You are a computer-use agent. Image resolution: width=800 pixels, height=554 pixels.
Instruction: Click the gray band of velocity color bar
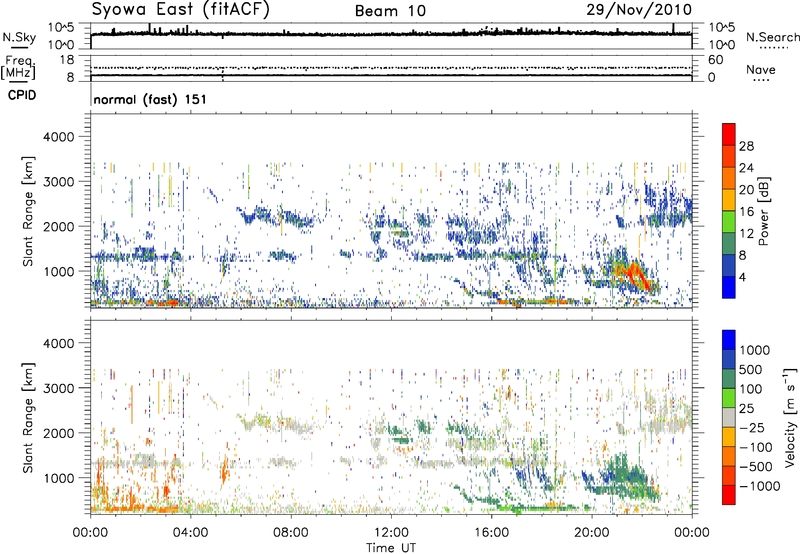(729, 418)
